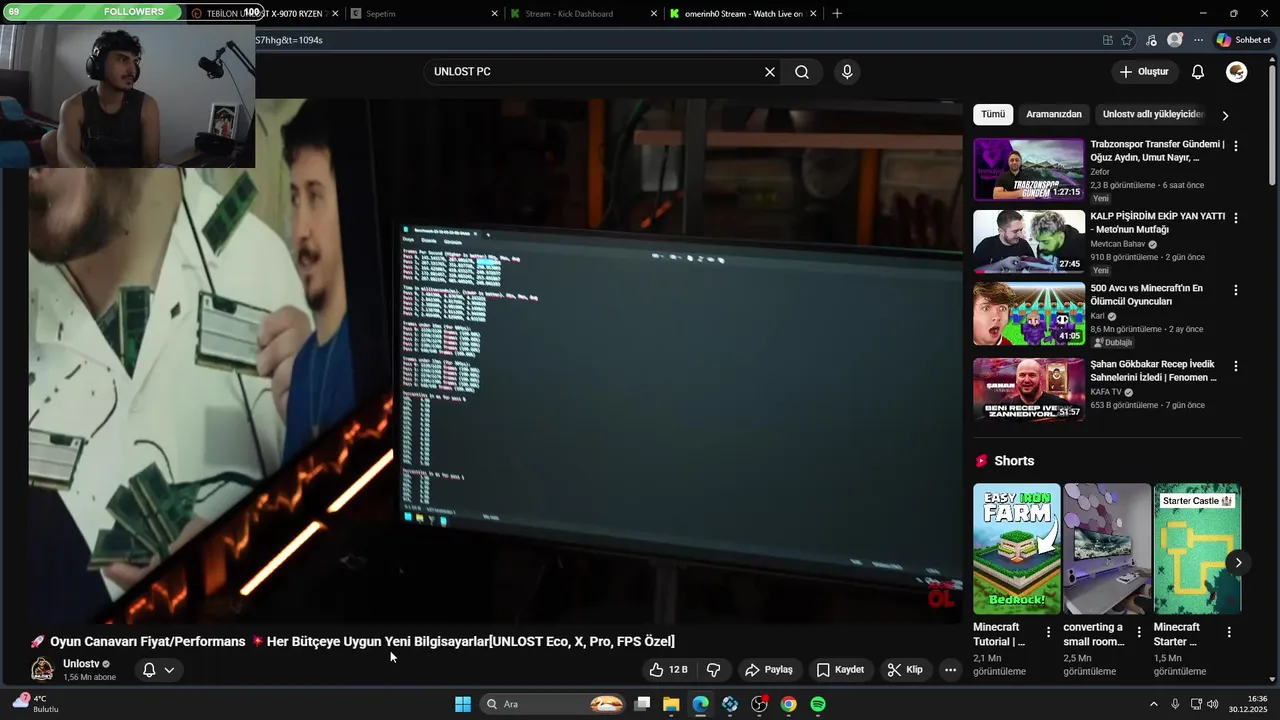Viewport: 1280px width, 720px height.
Task: Like the video with 12 B likes
Action: point(668,670)
